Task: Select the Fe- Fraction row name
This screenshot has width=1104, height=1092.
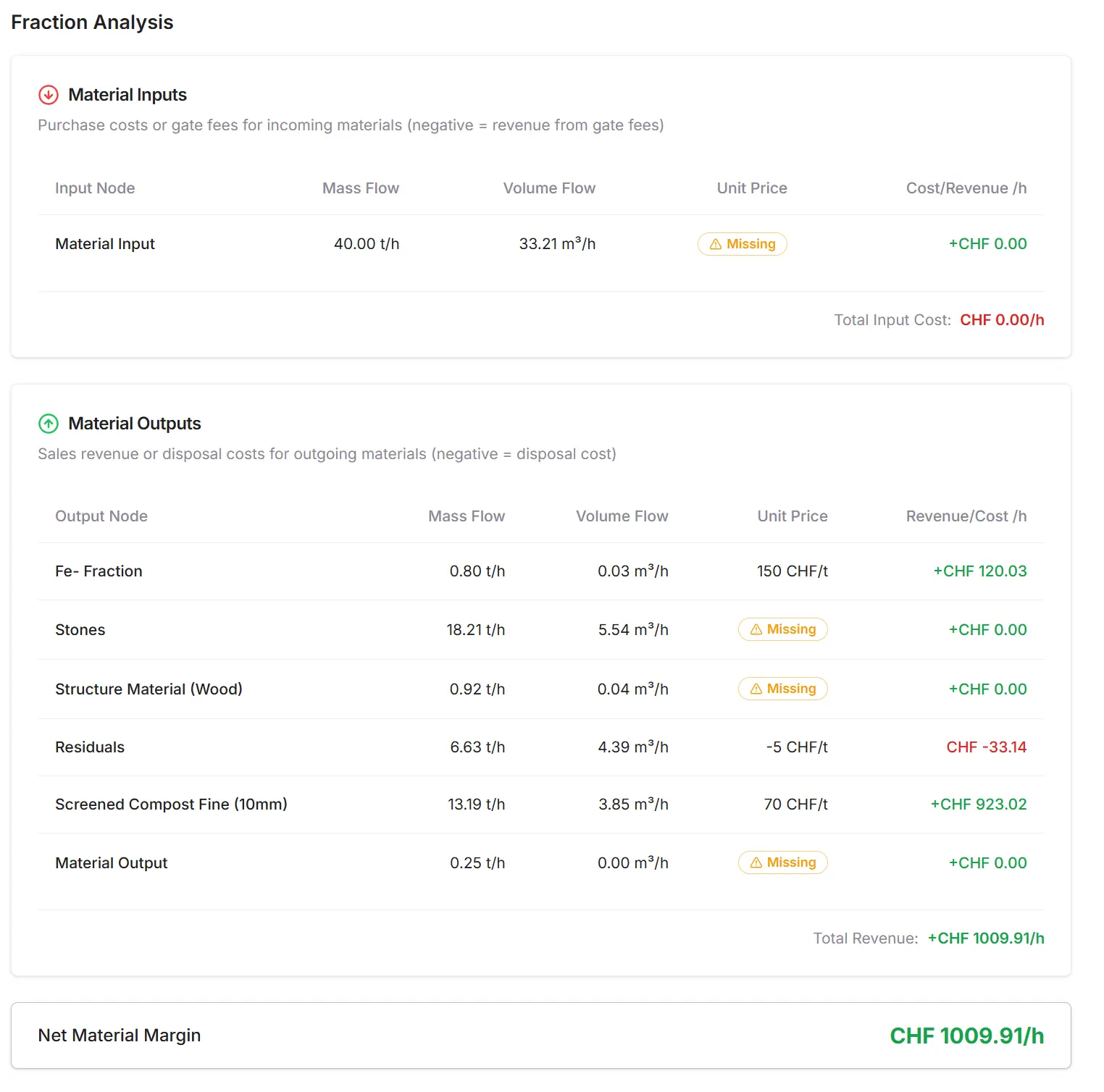Action: click(99, 571)
